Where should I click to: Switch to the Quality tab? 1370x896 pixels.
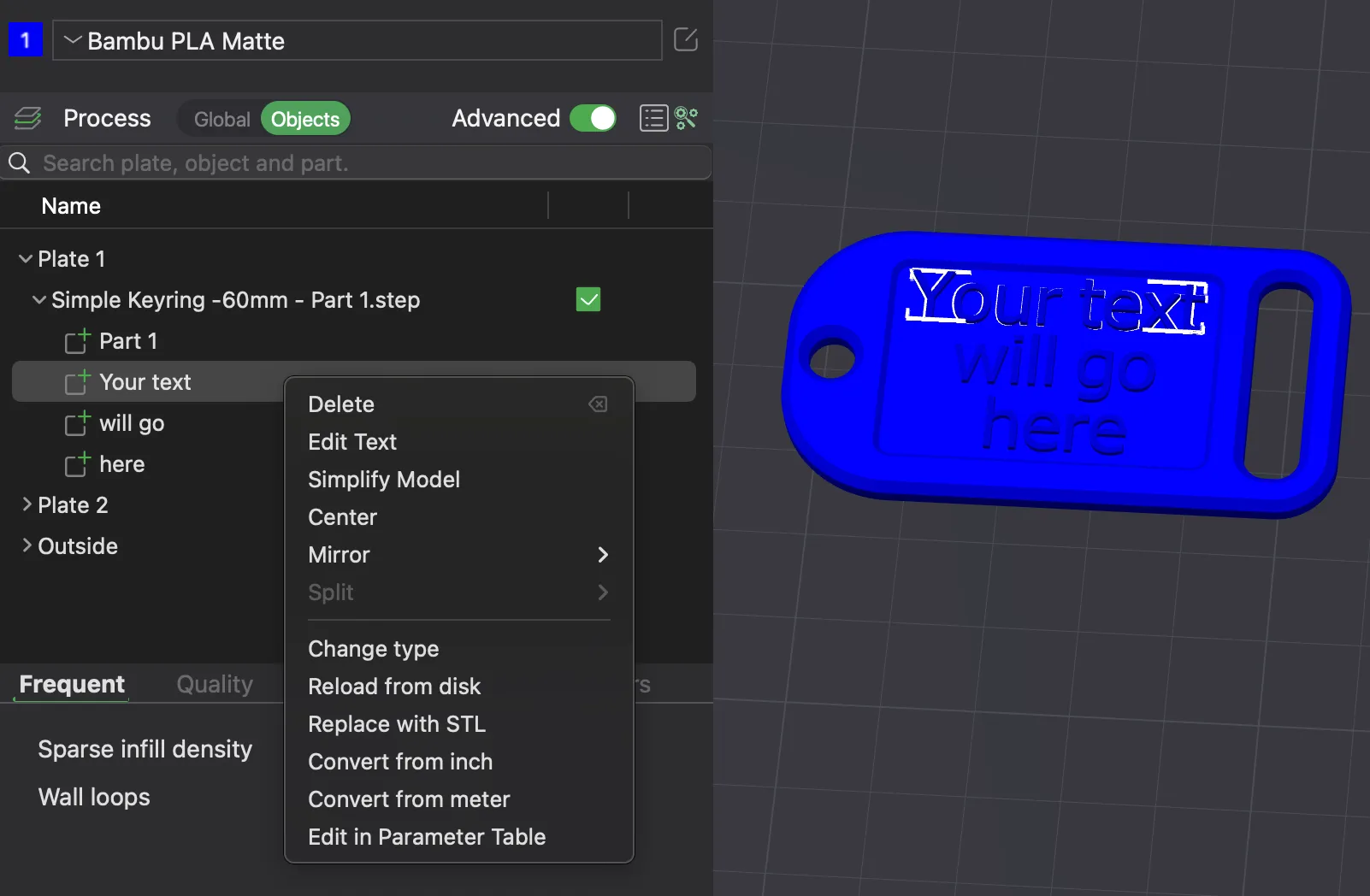point(214,684)
